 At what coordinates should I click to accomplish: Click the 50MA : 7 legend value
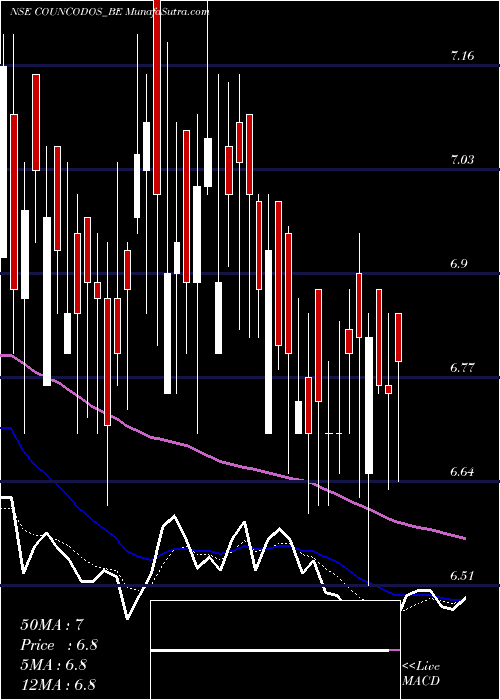[x=52, y=625]
